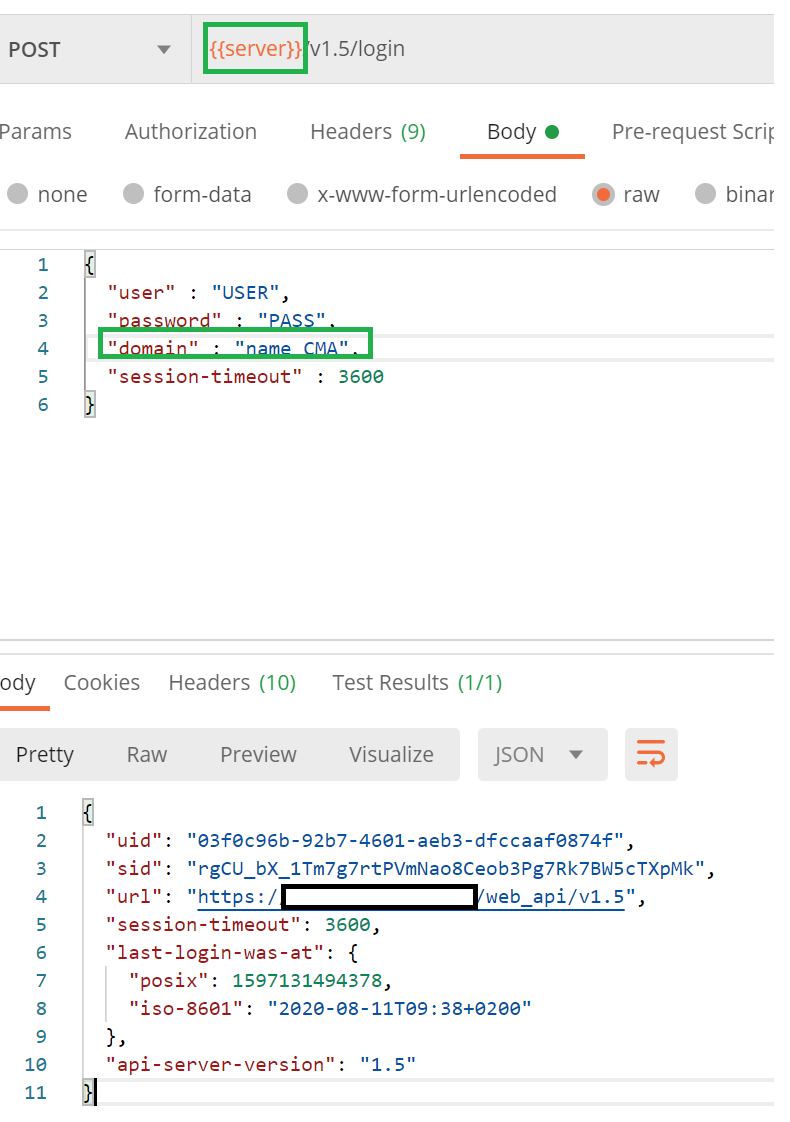Show the Test Results (1/1) tab
The height and width of the screenshot is (1122, 790).
click(416, 683)
